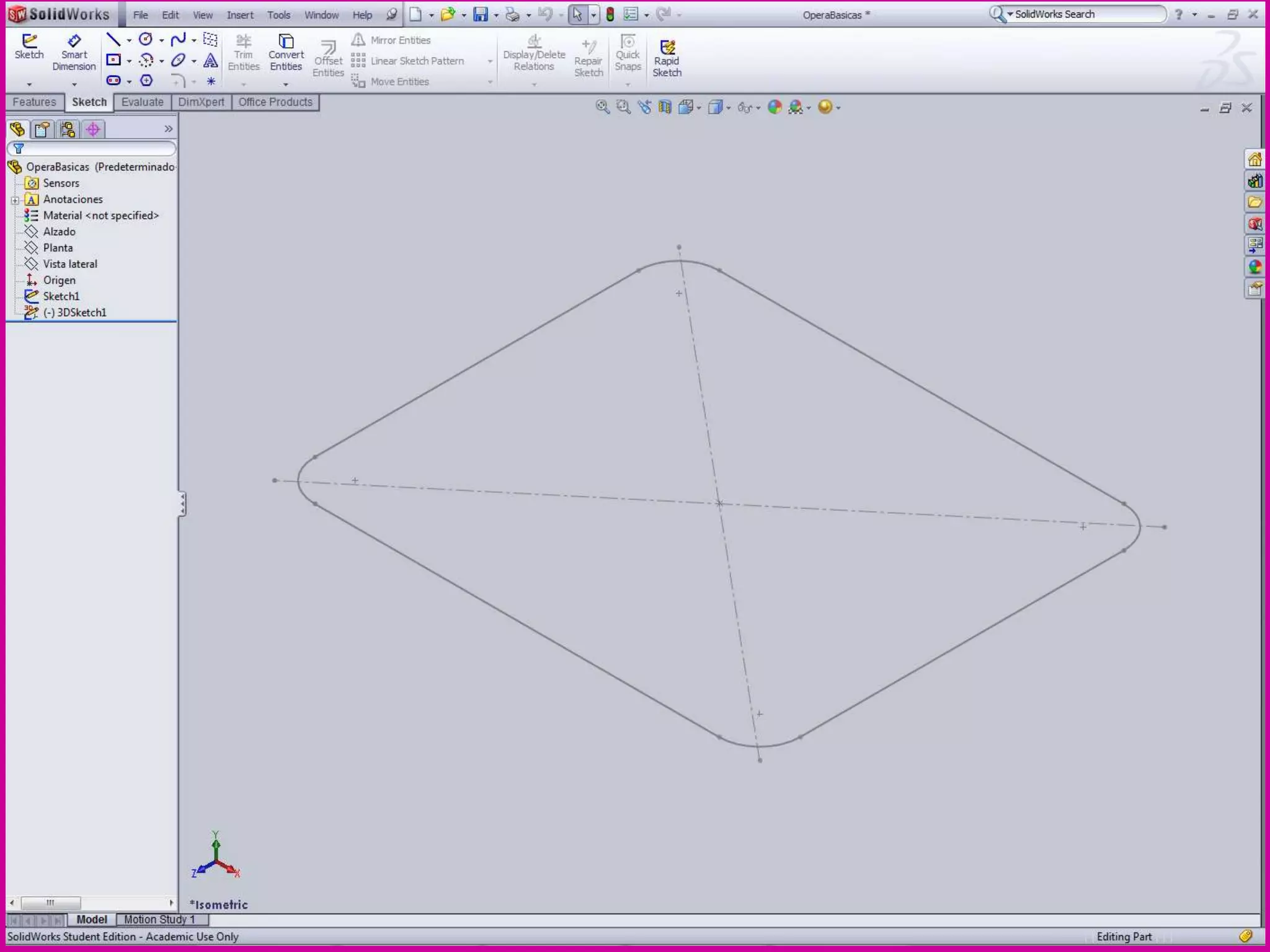Click the Zoom to Fit icon
This screenshot has width=1270, height=952.
click(602, 107)
